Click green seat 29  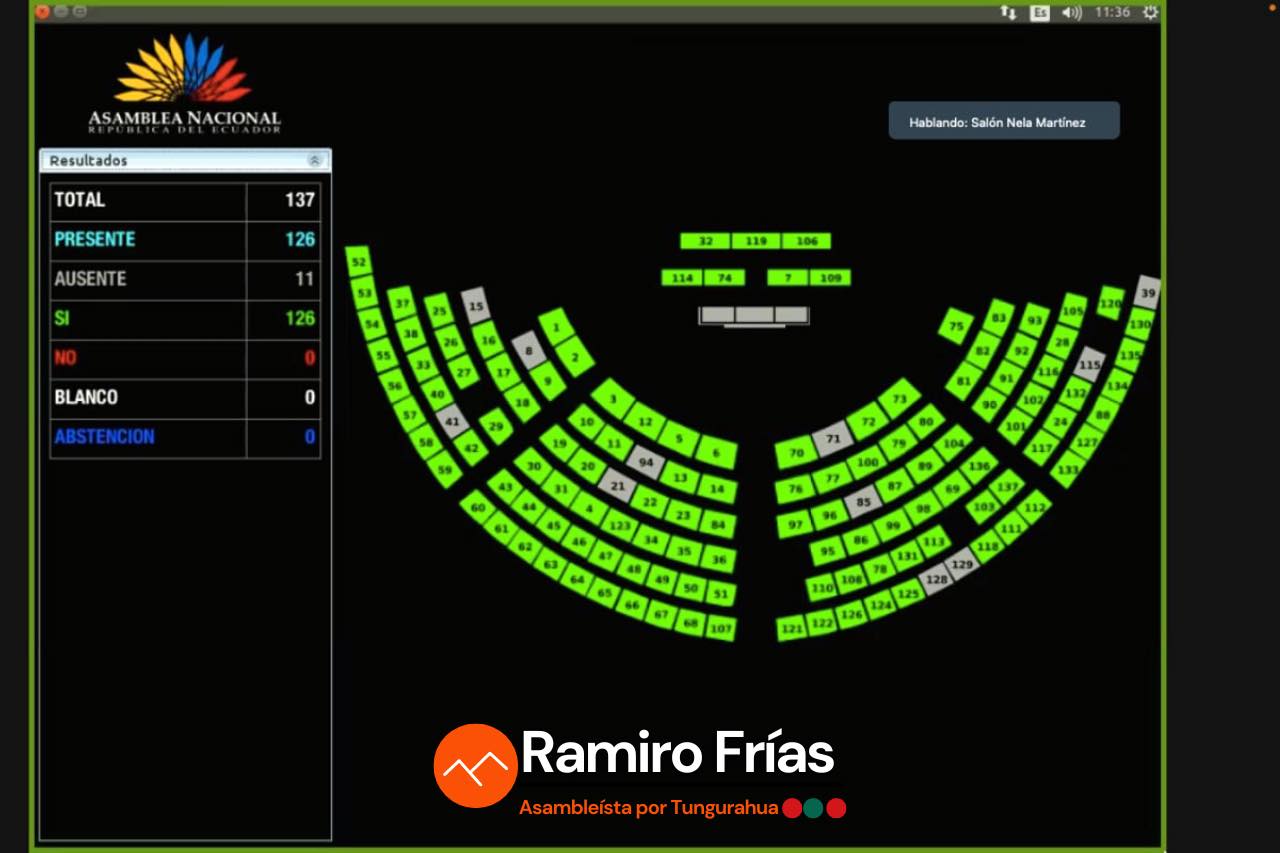[496, 426]
